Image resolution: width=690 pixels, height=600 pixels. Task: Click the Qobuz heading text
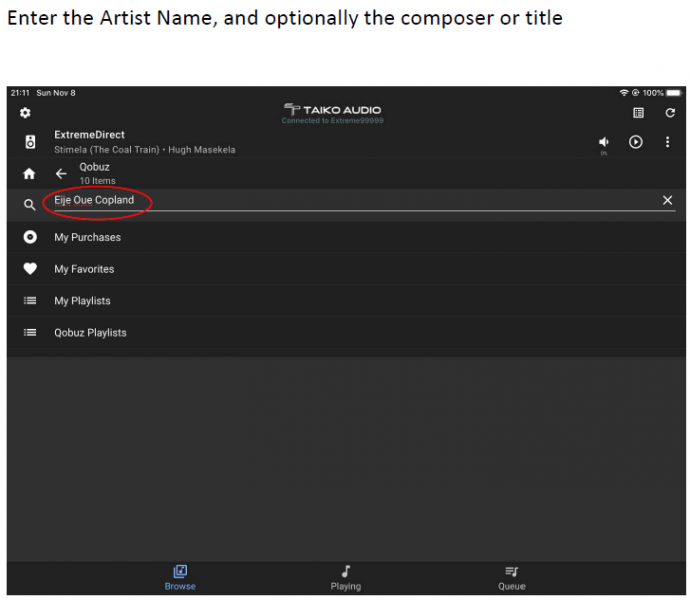[x=94, y=167]
